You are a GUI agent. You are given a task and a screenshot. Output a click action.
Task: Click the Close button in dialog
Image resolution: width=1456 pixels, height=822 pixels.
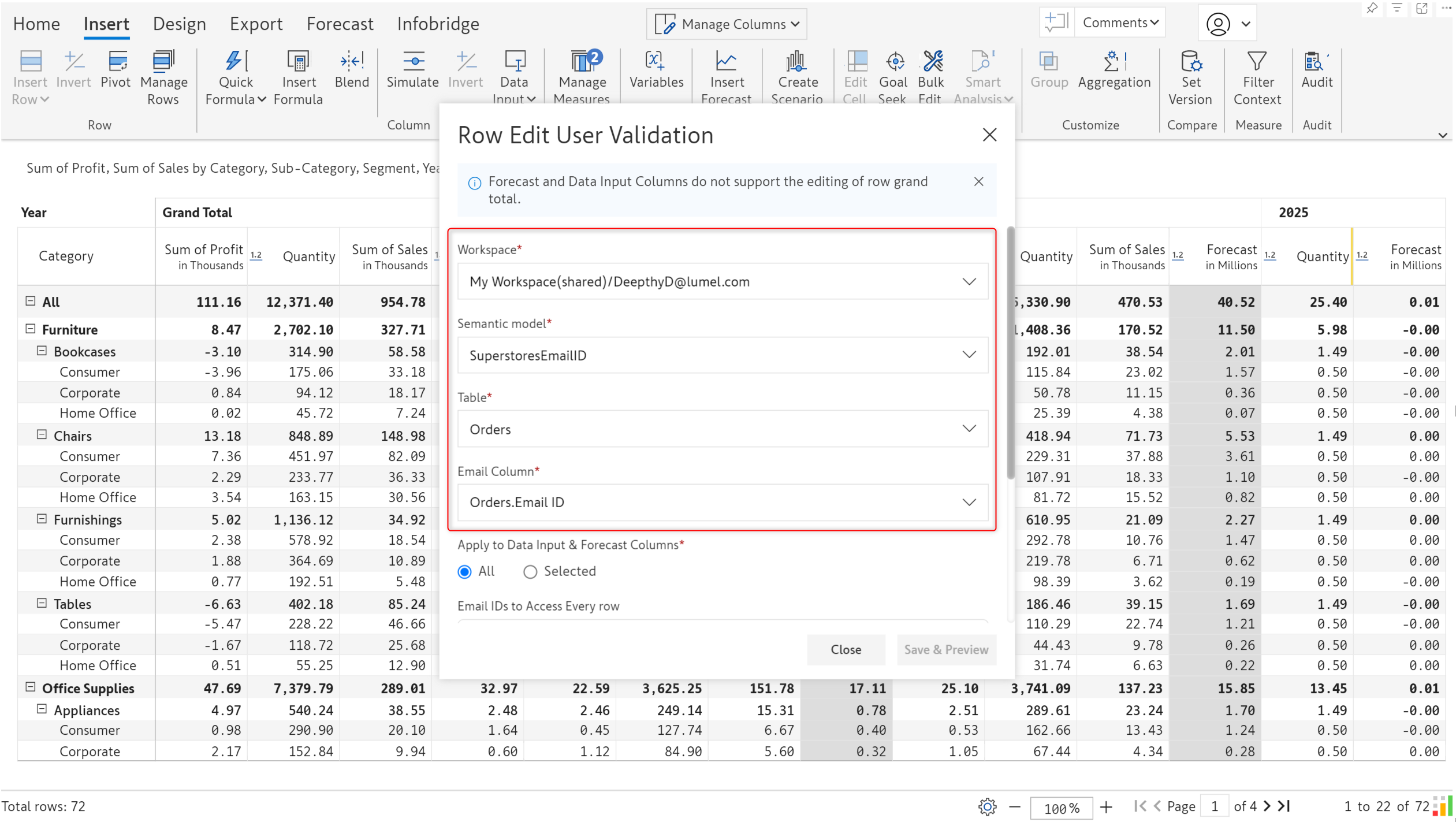845,650
